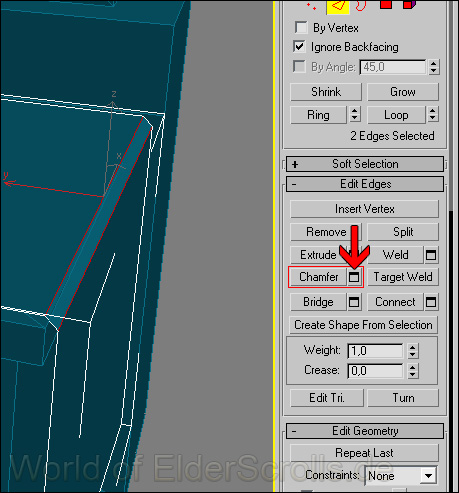This screenshot has height=493, width=459.
Task: Expand the Soft Selection rollout
Action: pyautogui.click(x=365, y=164)
